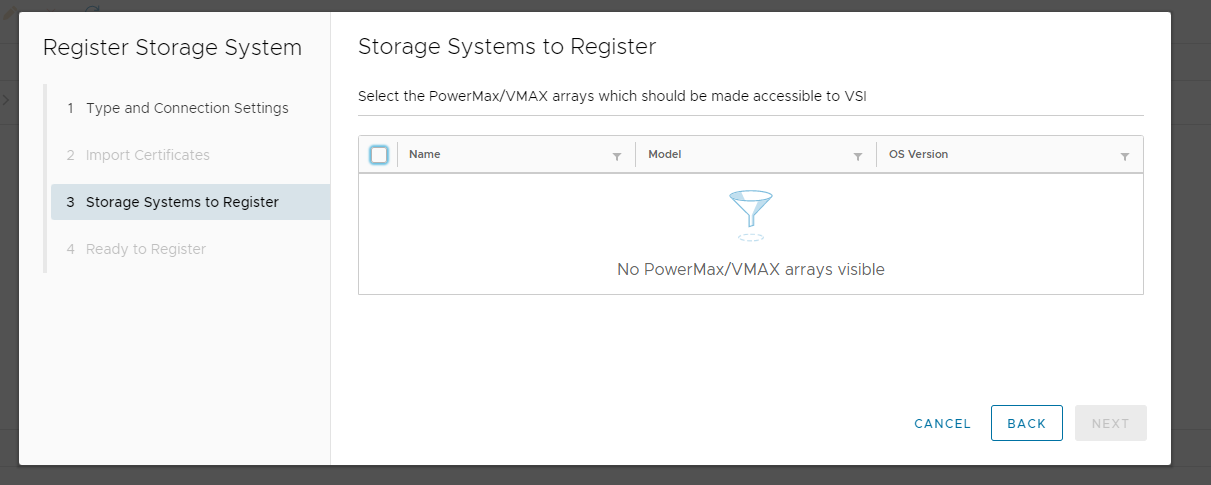Sort by the Name column header

425,155
